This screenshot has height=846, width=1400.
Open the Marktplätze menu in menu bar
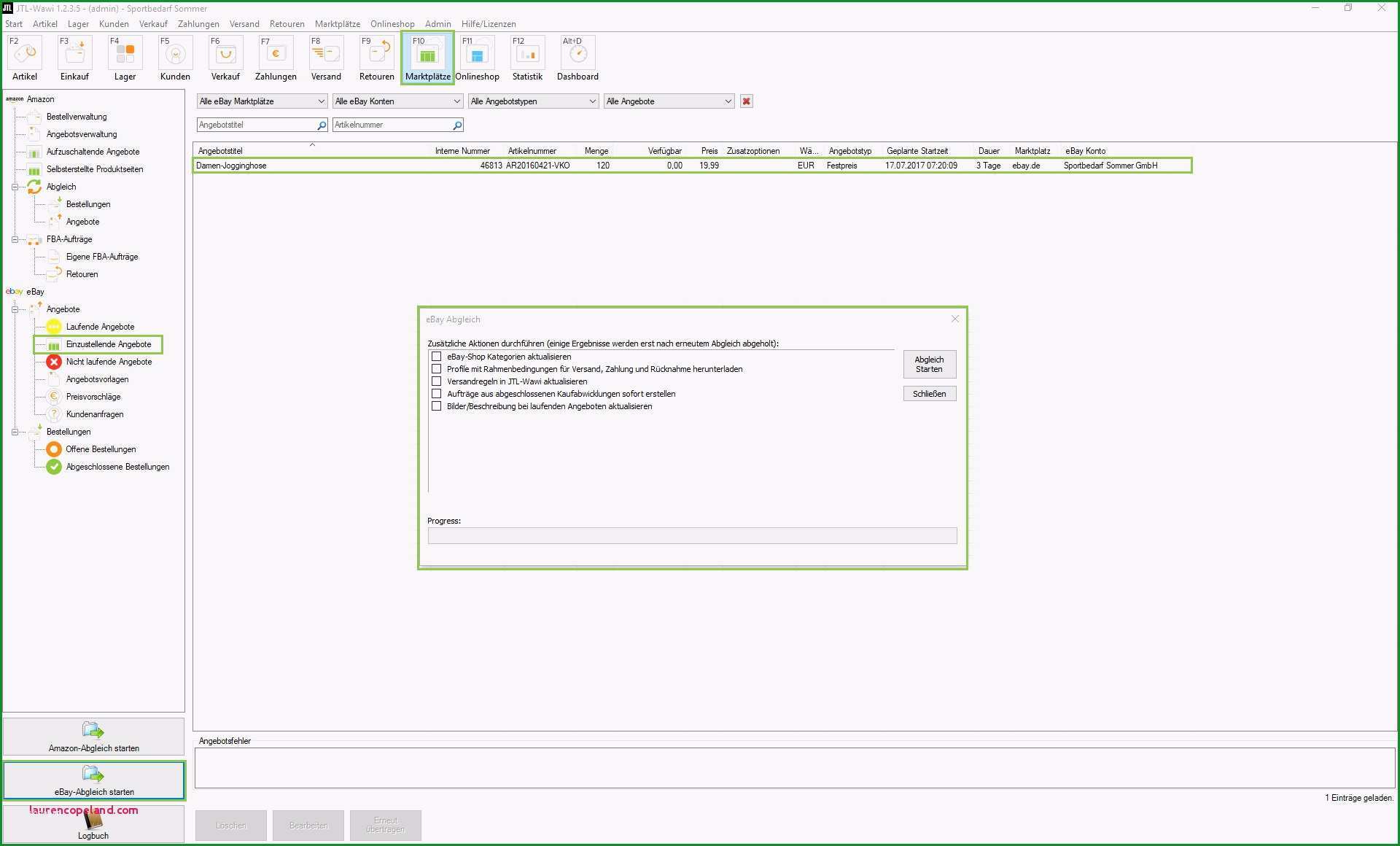pyautogui.click(x=338, y=24)
